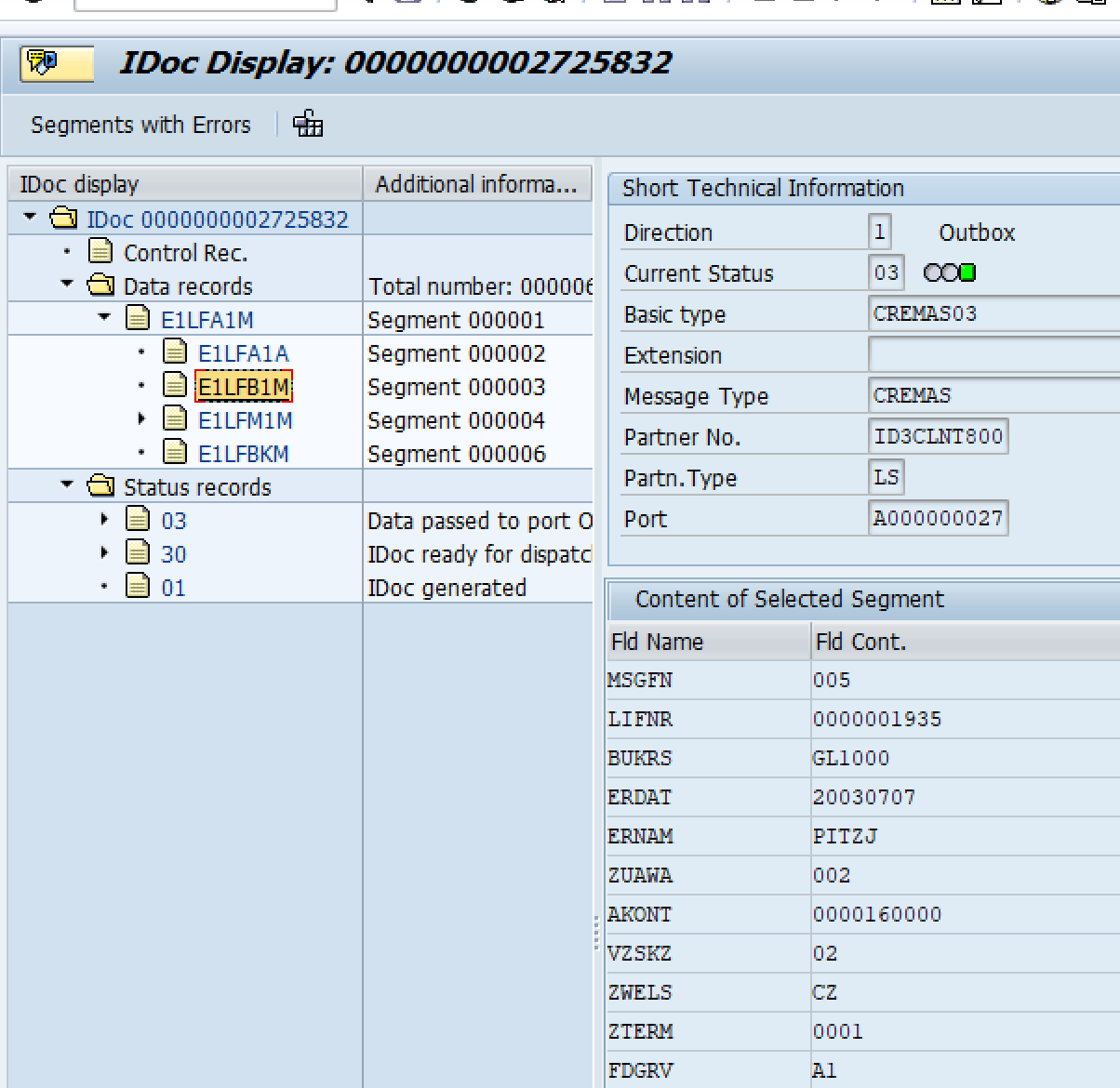Click the Partner No. field ID3CLNT800
The width and height of the screenshot is (1120, 1088).
(938, 436)
